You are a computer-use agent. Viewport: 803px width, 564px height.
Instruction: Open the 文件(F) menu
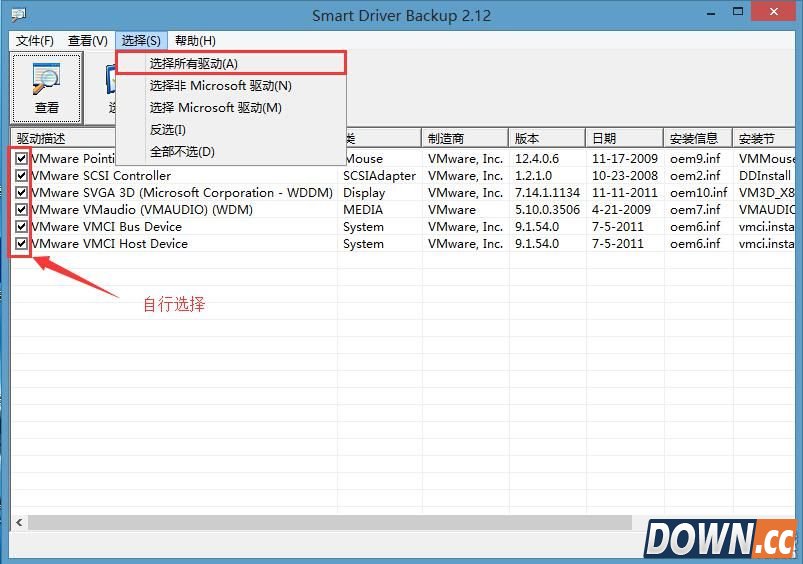35,41
